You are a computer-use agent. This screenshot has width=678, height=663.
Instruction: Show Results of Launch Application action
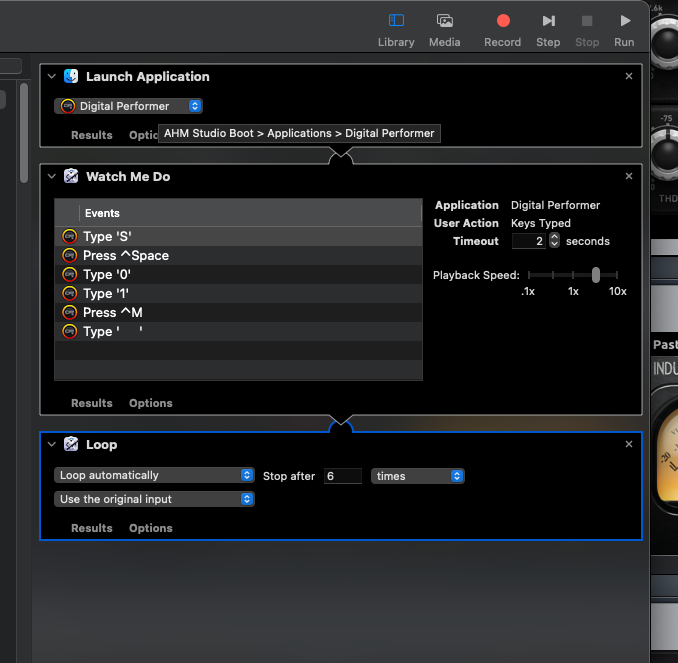pos(92,135)
